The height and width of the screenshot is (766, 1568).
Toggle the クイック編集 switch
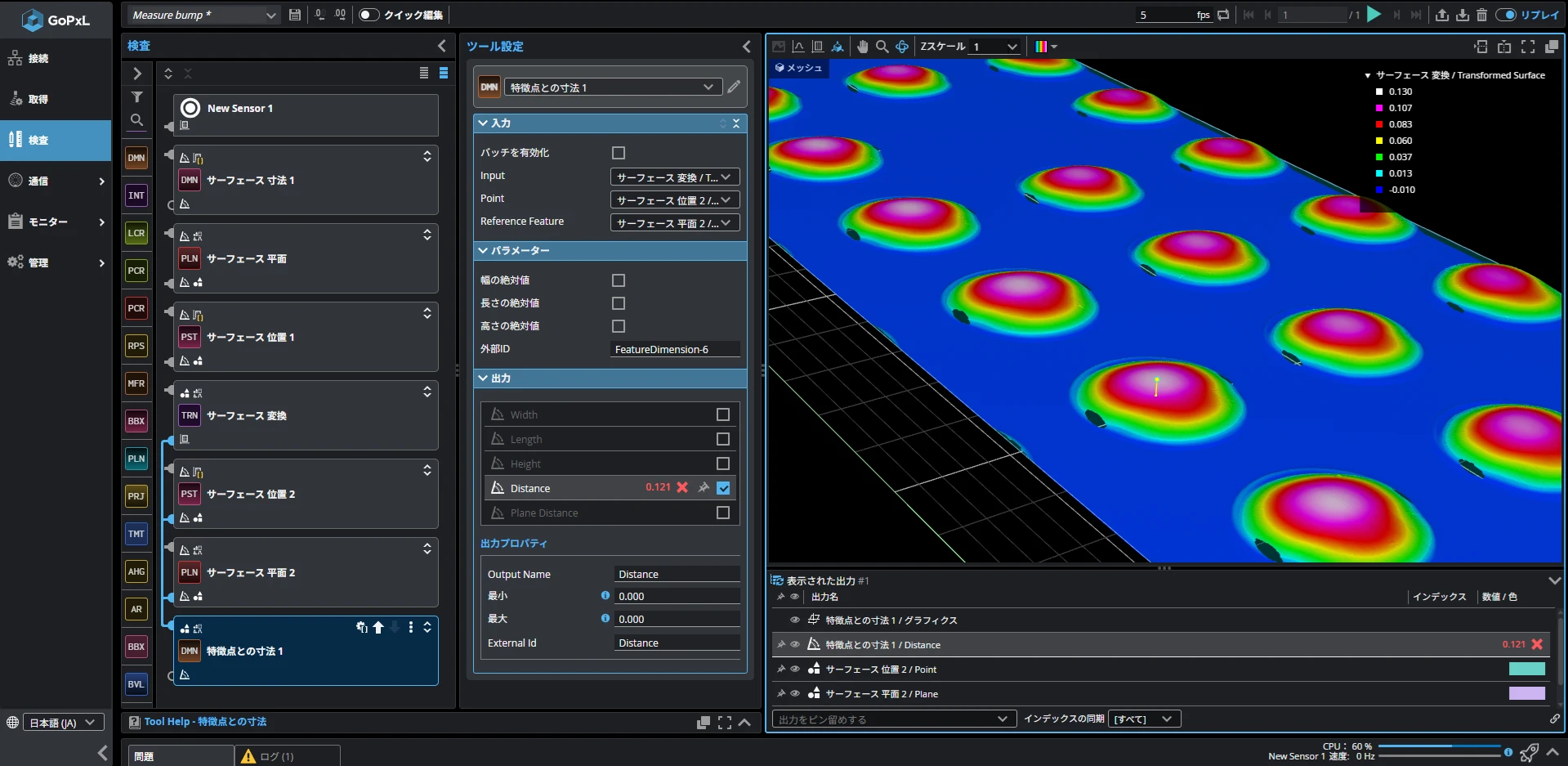coord(369,15)
